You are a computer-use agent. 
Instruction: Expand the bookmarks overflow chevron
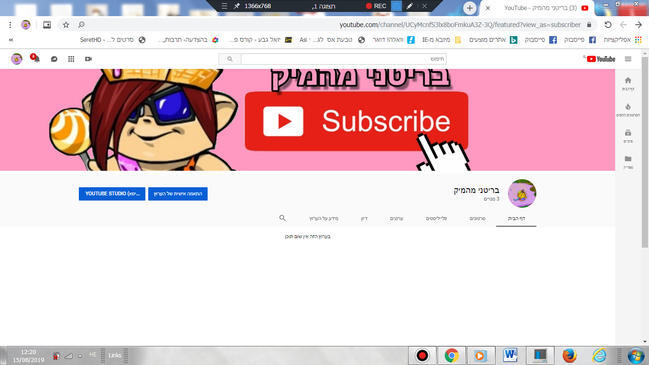click(x=11, y=40)
